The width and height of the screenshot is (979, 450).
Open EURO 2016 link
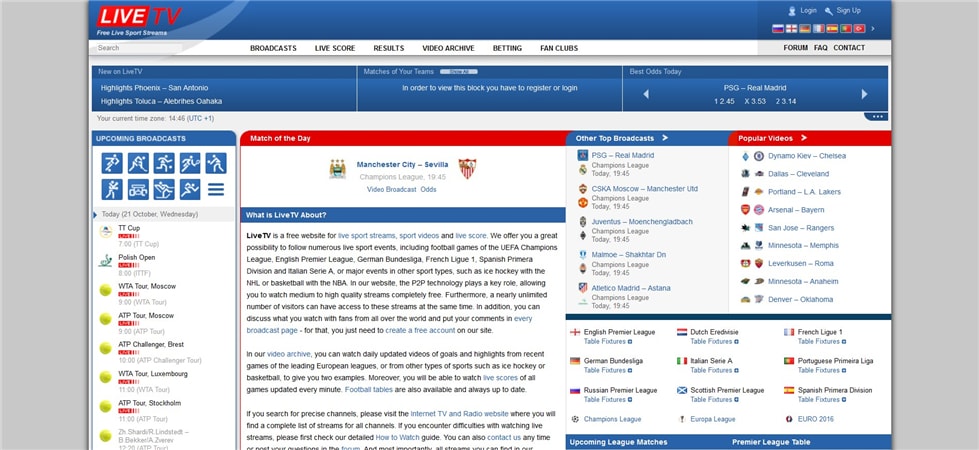tap(816, 419)
